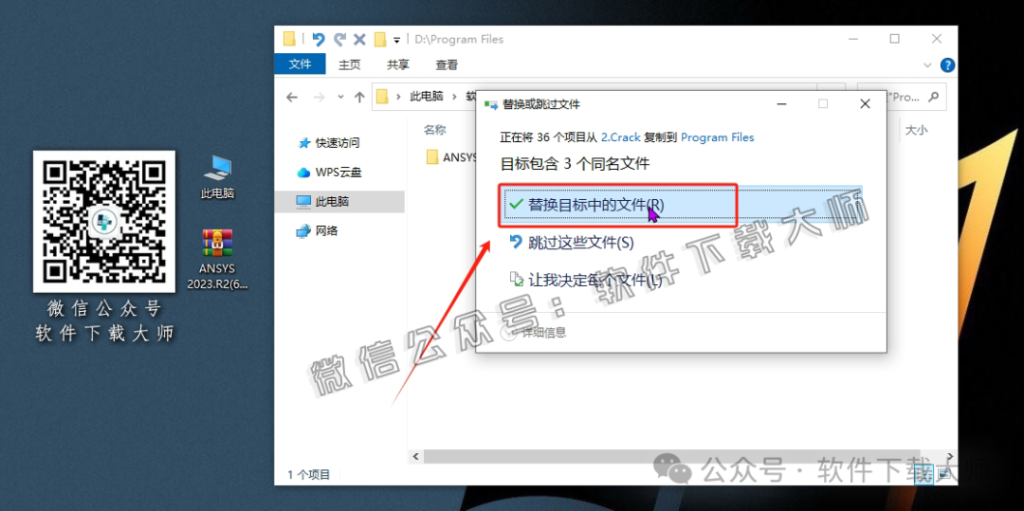Open quick access toolbar customize dropdown
The width and height of the screenshot is (1024, 511).
(x=396, y=40)
